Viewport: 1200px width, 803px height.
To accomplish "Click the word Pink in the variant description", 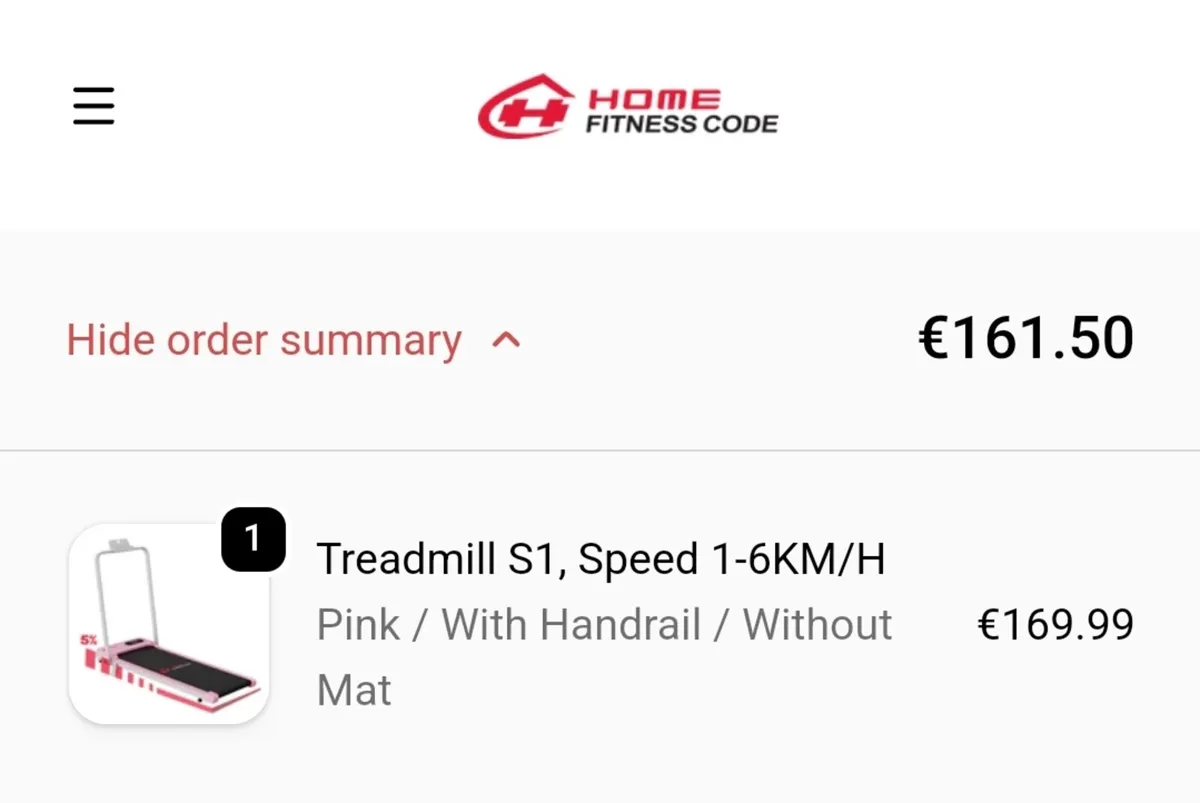I will 358,626.
